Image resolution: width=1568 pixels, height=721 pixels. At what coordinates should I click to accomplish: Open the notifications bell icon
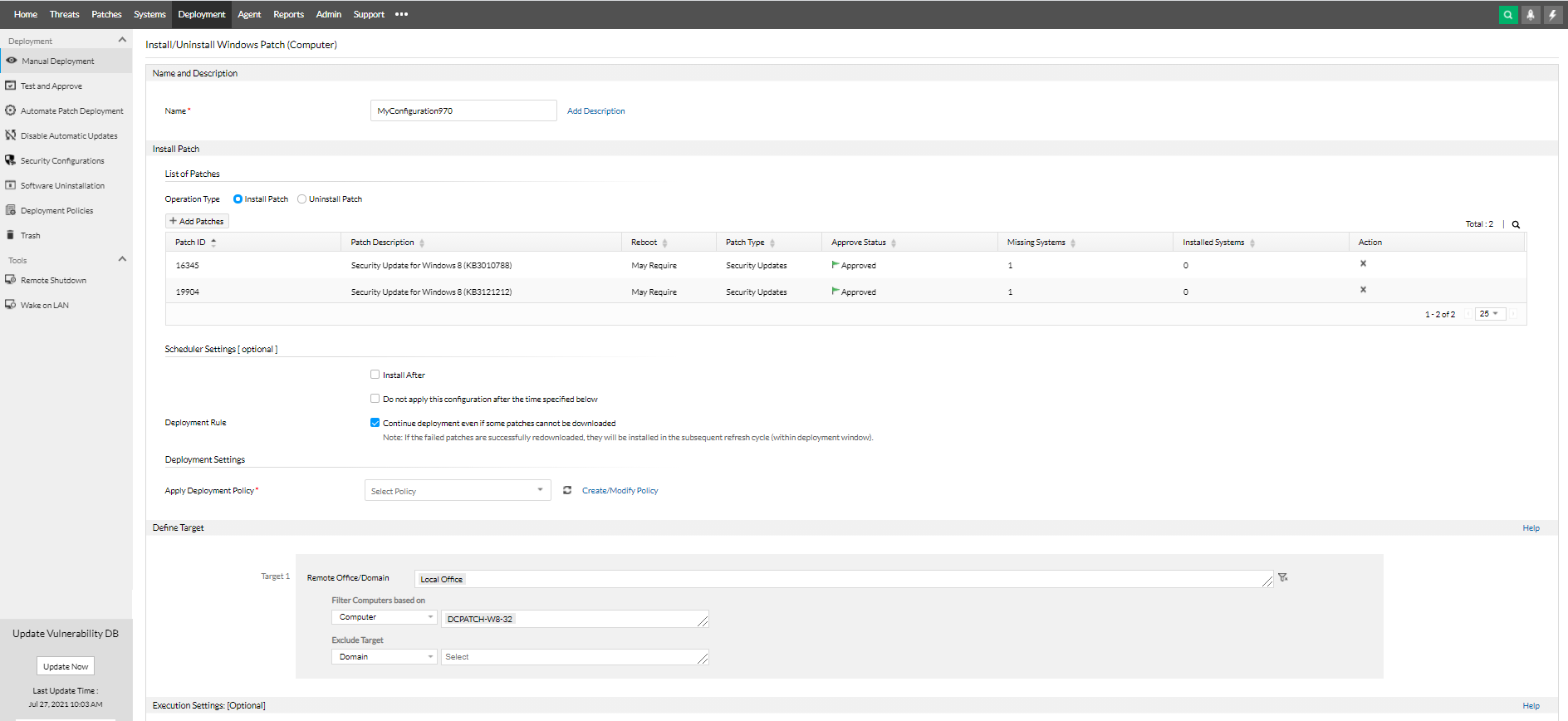[1530, 15]
